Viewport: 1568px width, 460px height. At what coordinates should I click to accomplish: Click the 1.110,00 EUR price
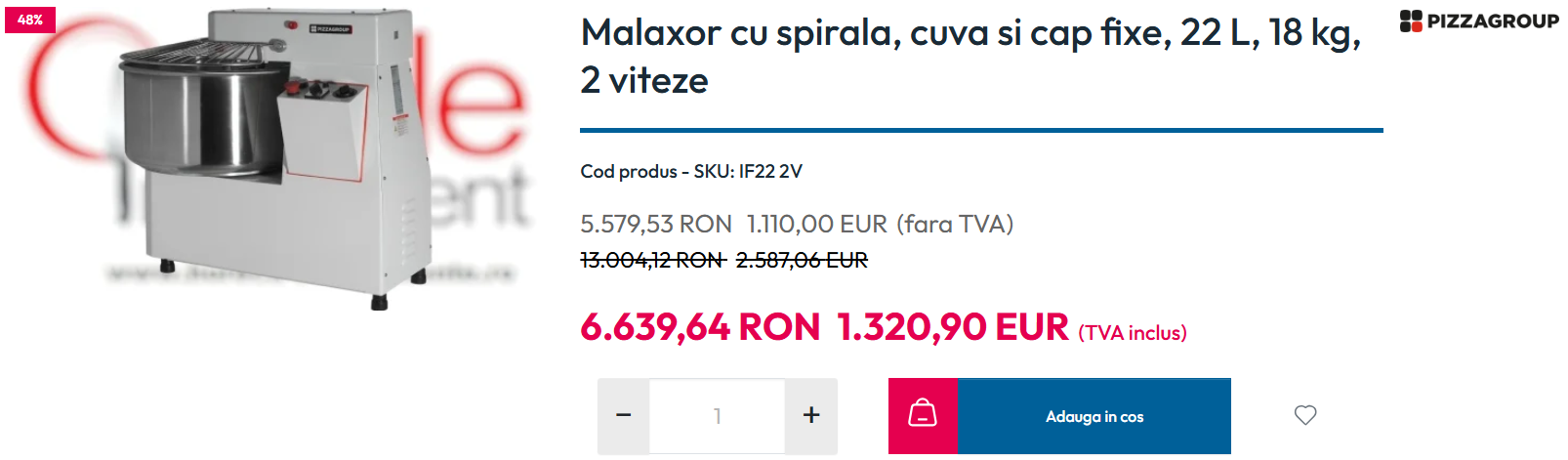tap(817, 225)
